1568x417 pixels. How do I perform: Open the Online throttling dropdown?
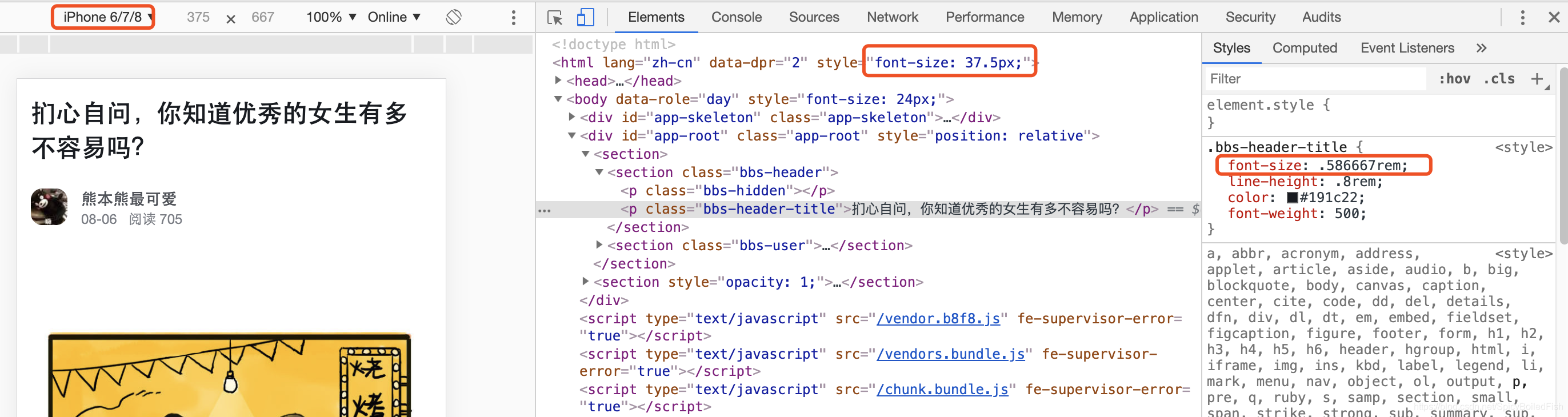[x=394, y=17]
